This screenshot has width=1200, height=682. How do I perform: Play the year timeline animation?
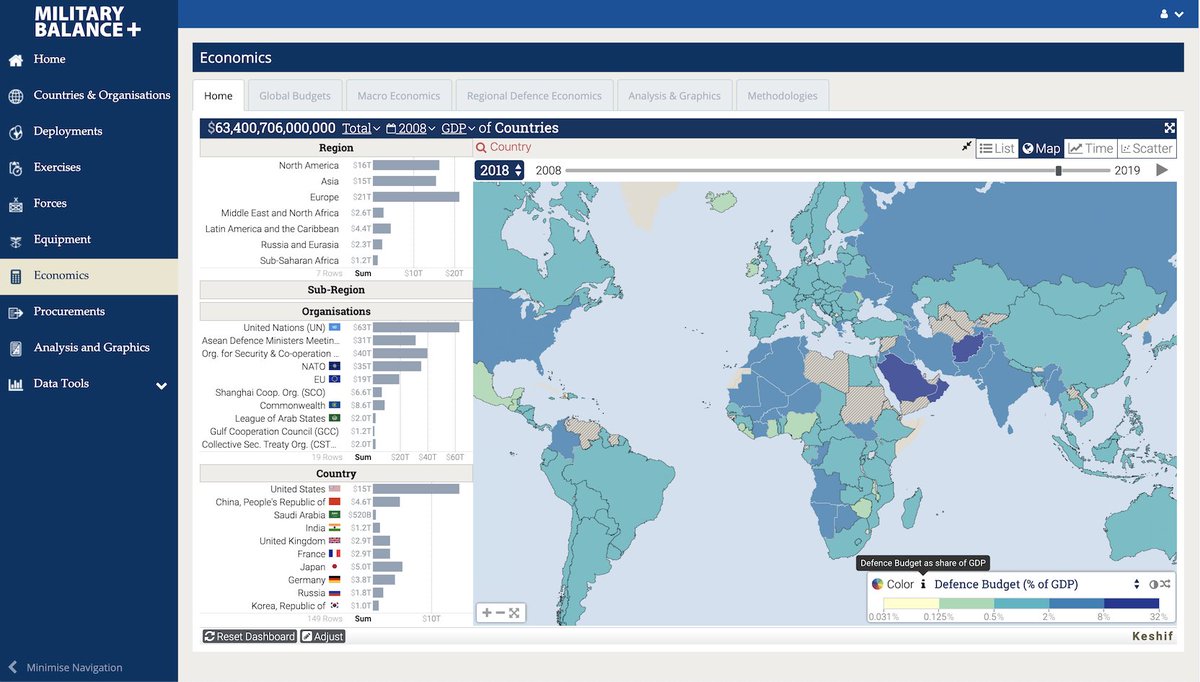click(1161, 170)
